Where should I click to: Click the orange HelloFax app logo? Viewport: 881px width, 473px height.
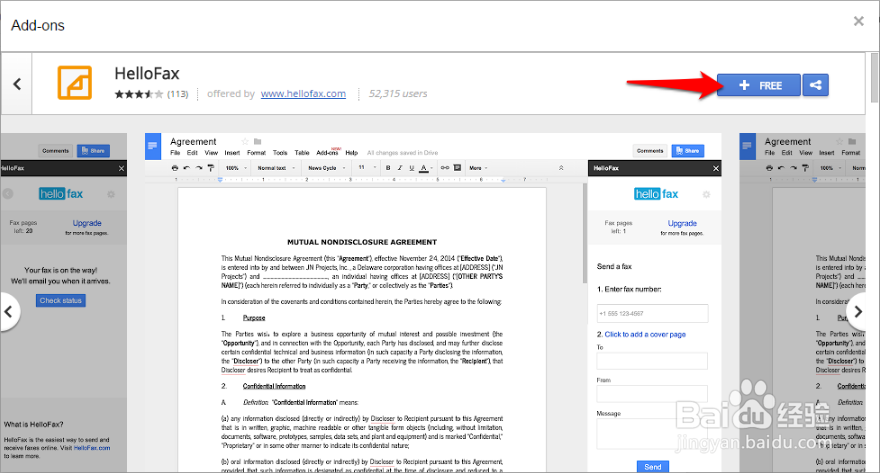click(75, 83)
